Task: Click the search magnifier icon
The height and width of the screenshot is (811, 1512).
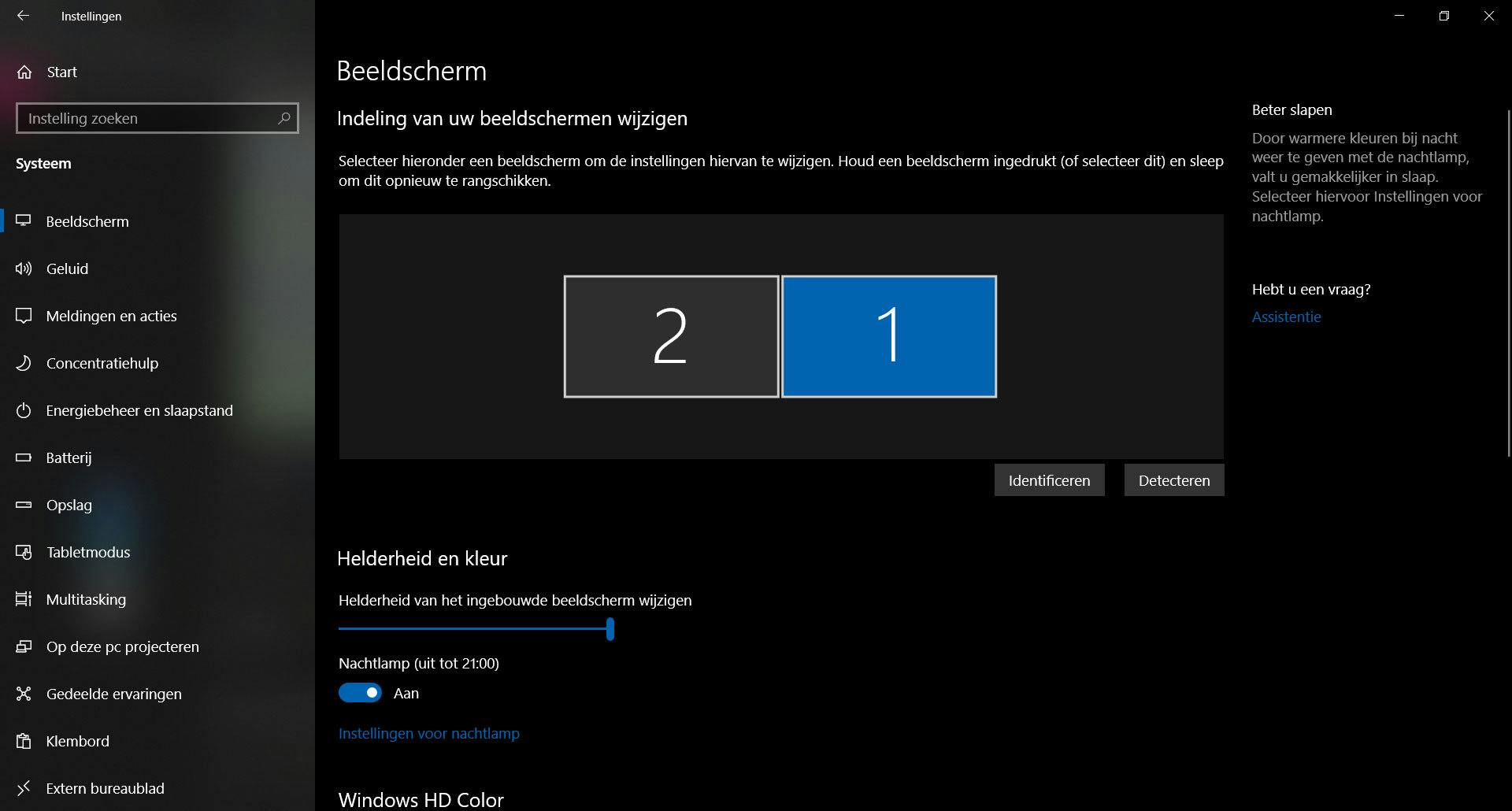Action: 284,118
